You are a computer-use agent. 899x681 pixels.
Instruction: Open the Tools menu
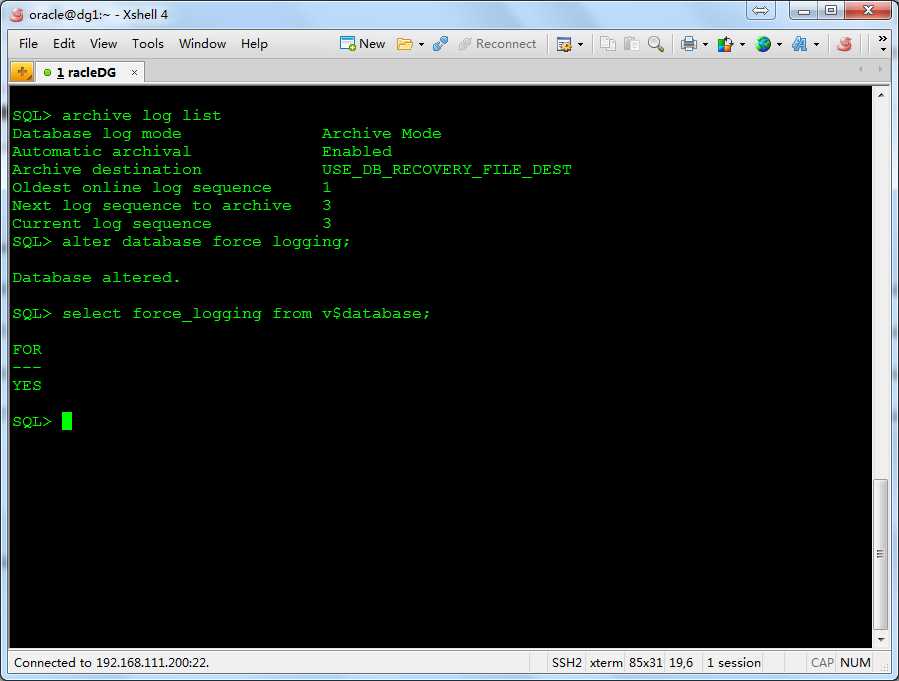point(147,44)
